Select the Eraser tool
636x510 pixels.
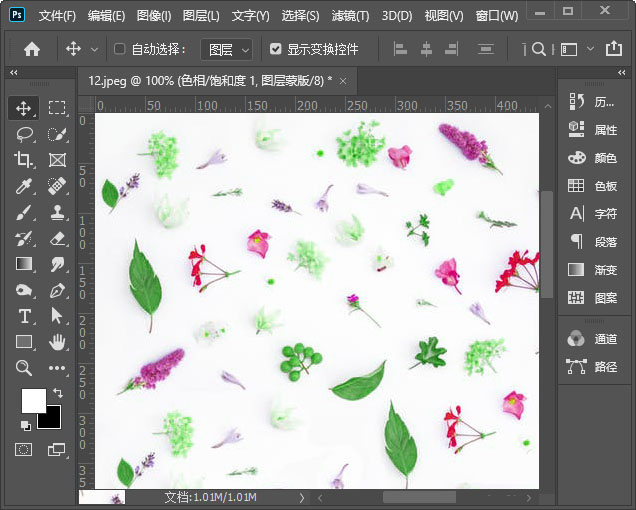point(57,238)
